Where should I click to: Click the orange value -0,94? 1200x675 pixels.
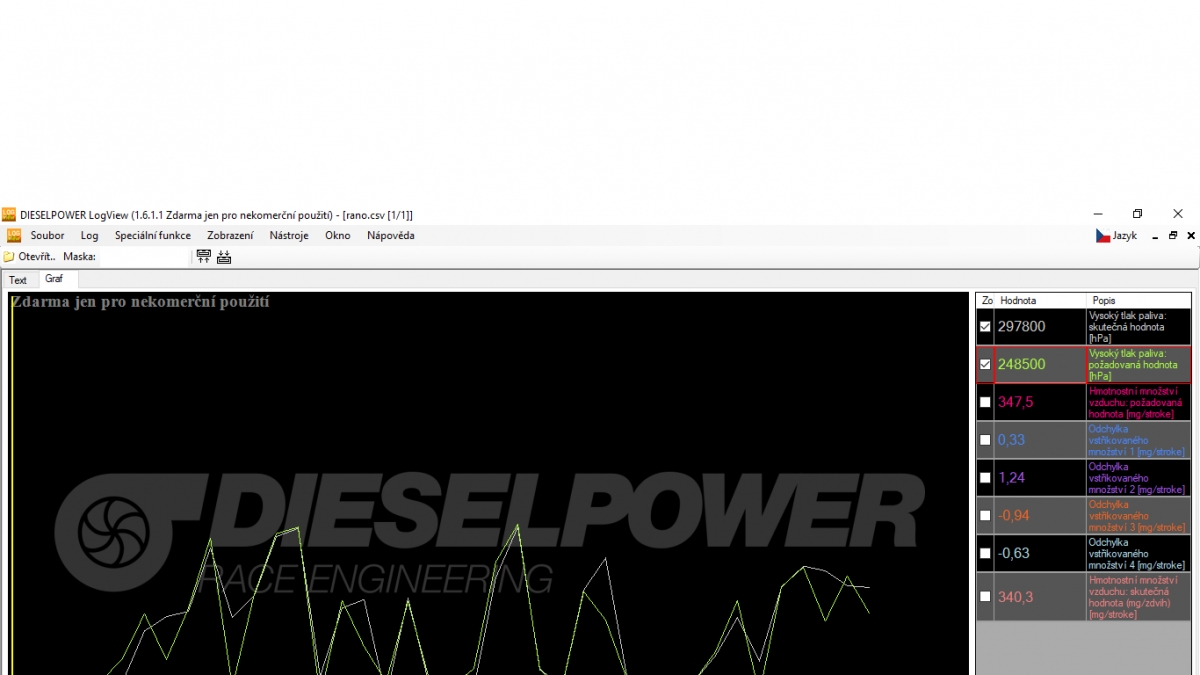tap(1014, 515)
